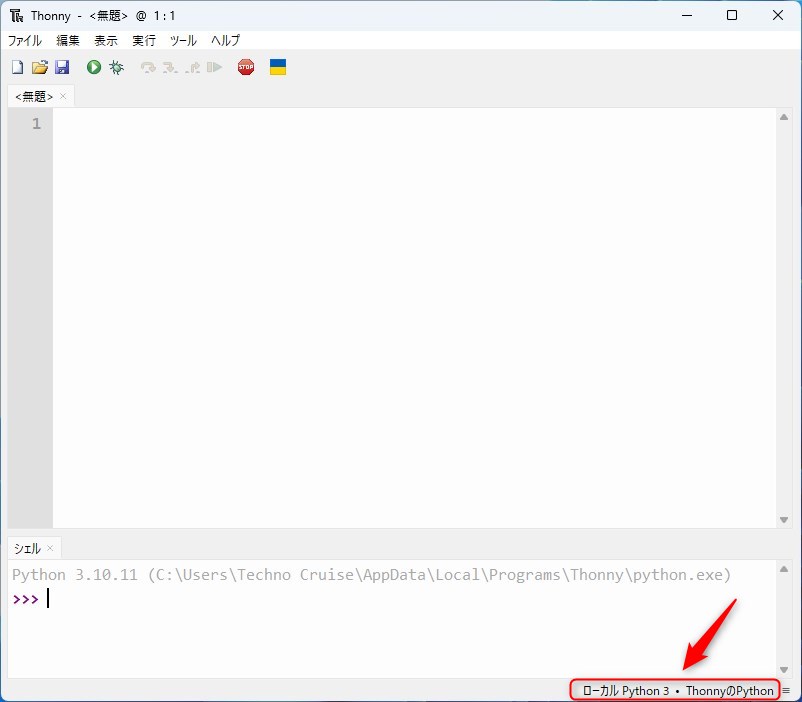Close the シェル panel tab
Viewport: 802px width, 702px height.
(50, 548)
